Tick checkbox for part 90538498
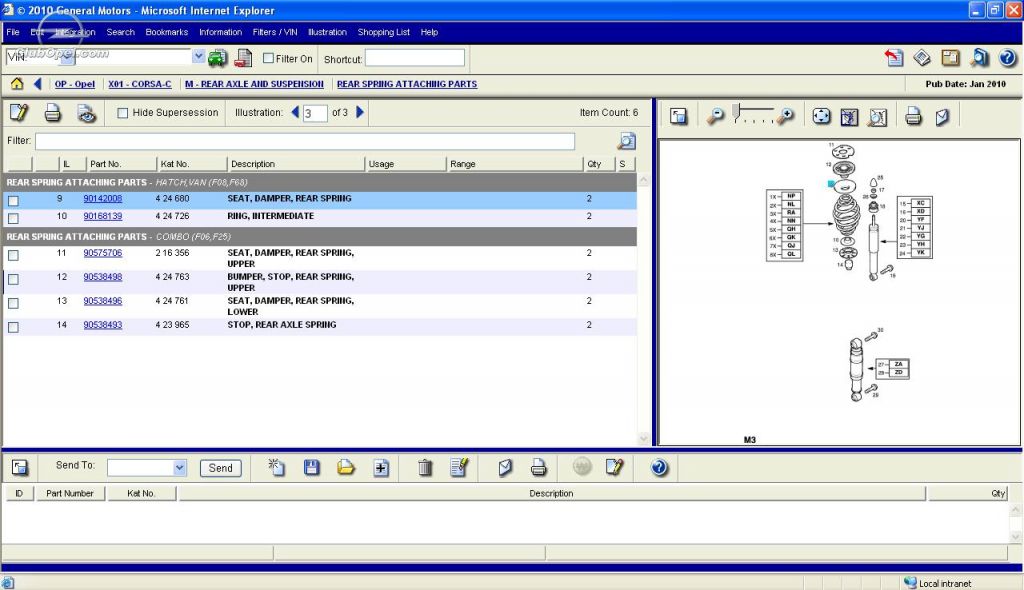The height and width of the screenshot is (590, 1024). [x=13, y=279]
